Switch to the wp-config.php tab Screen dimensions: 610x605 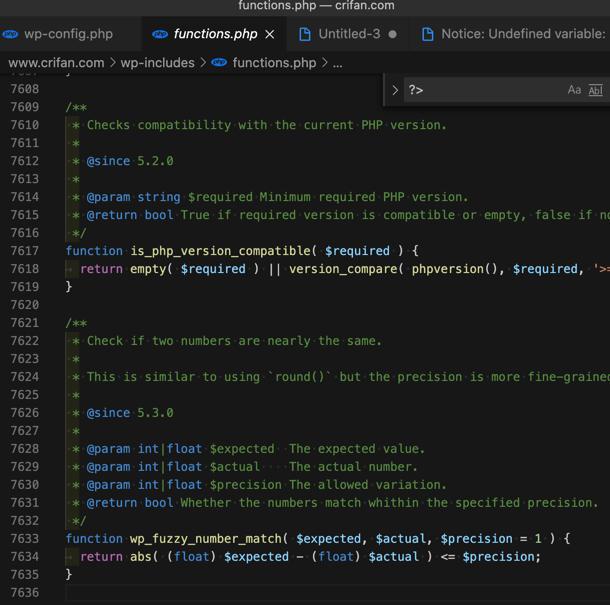tap(68, 34)
